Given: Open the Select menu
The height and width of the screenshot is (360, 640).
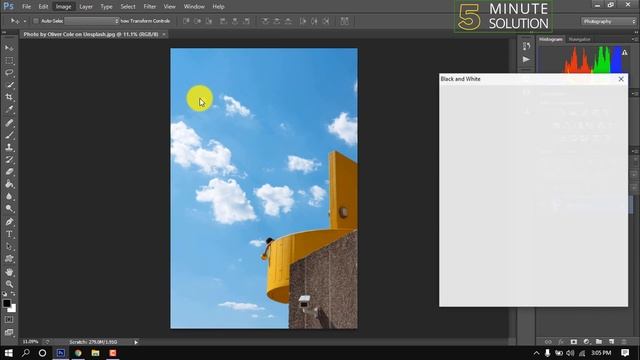Looking at the screenshot, I should tap(128, 7).
